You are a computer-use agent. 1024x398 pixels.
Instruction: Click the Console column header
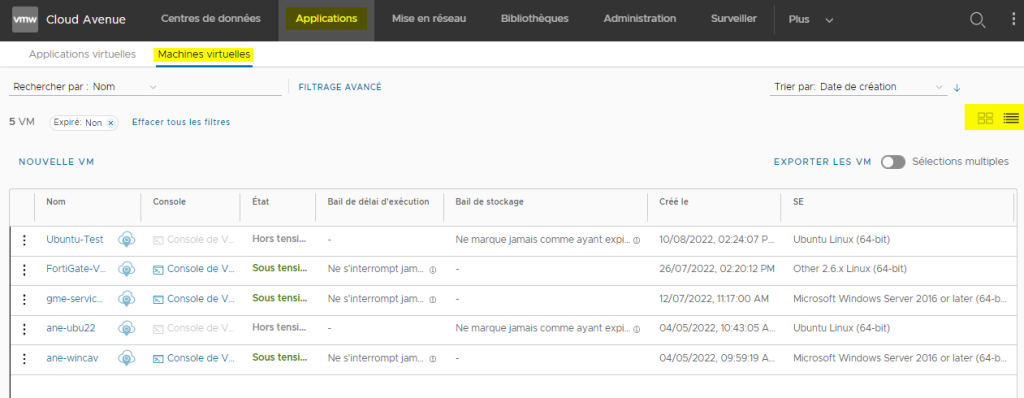point(169,201)
